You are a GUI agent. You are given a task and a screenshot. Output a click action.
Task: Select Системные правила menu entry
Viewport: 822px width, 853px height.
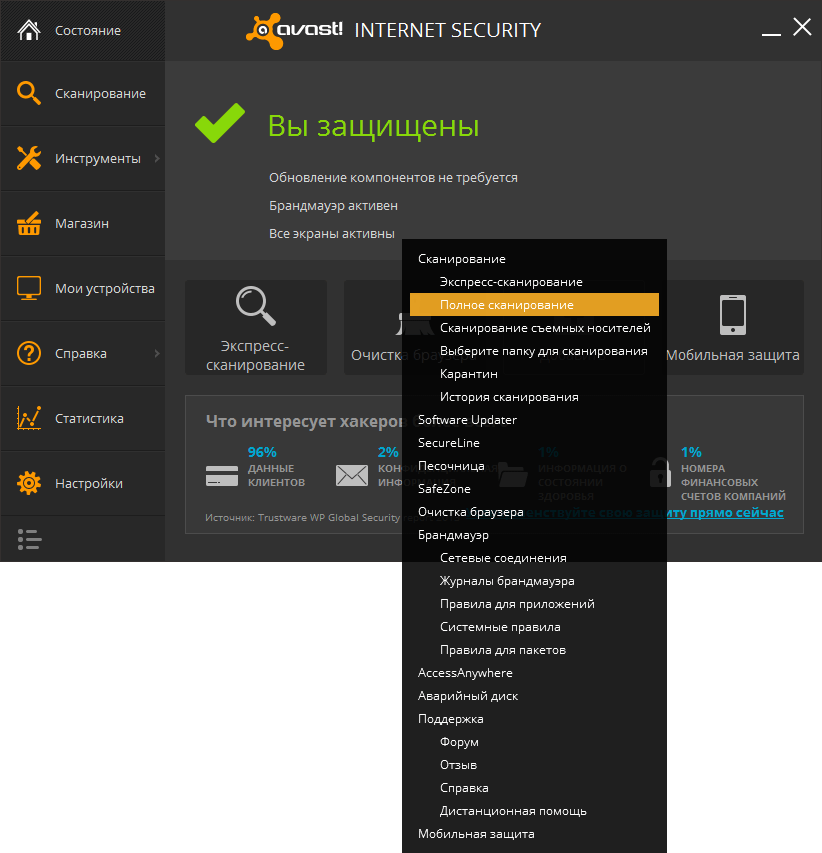(534, 627)
